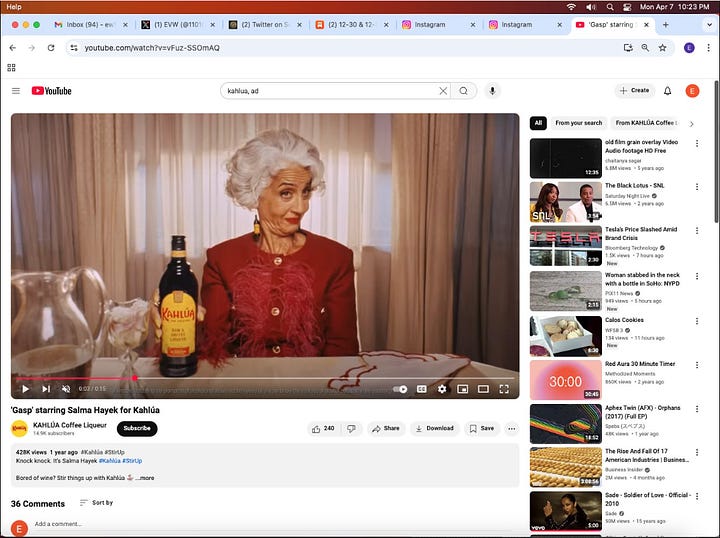Open Control Center in menu bar
This screenshot has height=538, width=720.
tap(627, 7)
